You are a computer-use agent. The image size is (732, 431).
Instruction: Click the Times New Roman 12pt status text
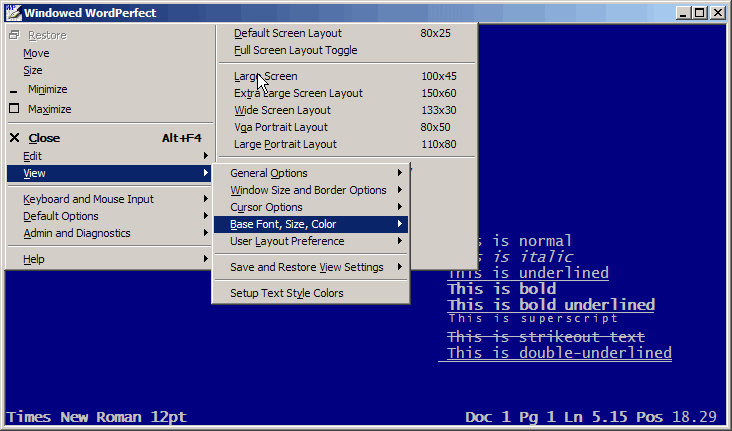click(x=96, y=417)
